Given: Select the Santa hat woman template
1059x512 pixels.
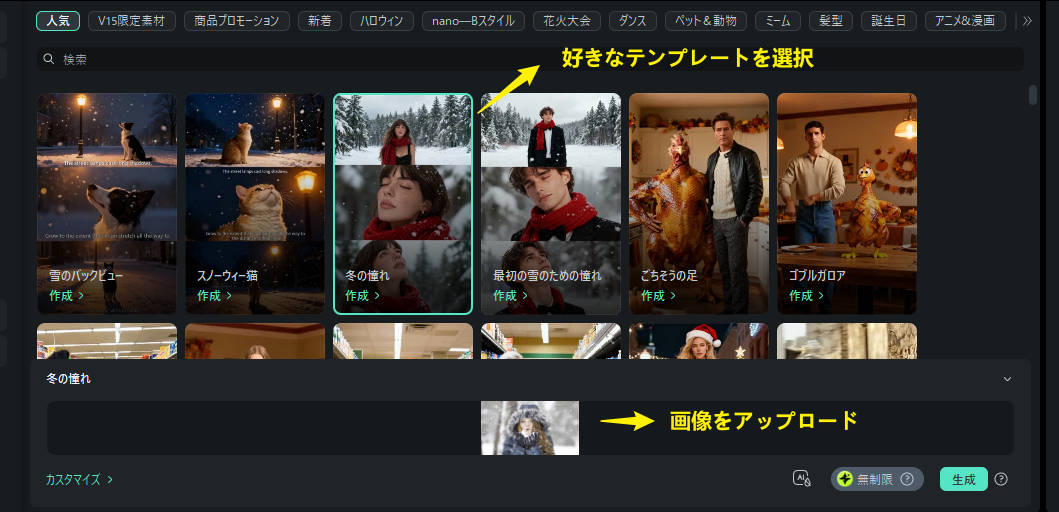Looking at the screenshot, I should [698, 341].
